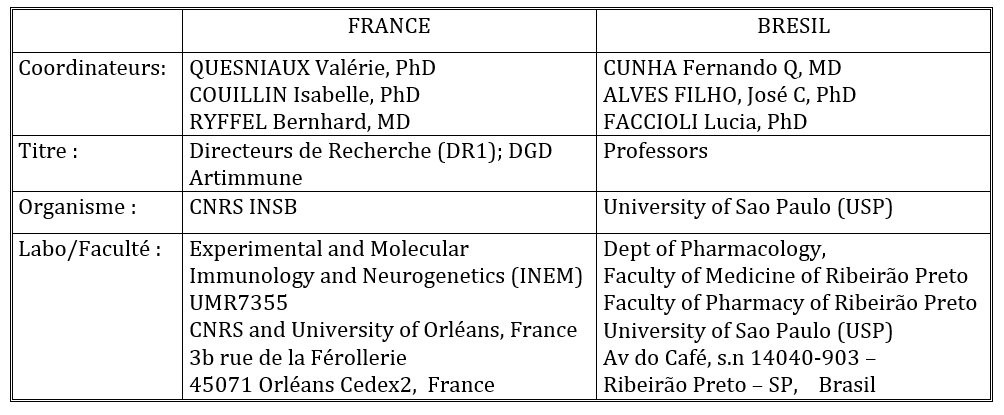
Task: Click the name RYFFEL Bernhard, MD
Action: [299, 122]
